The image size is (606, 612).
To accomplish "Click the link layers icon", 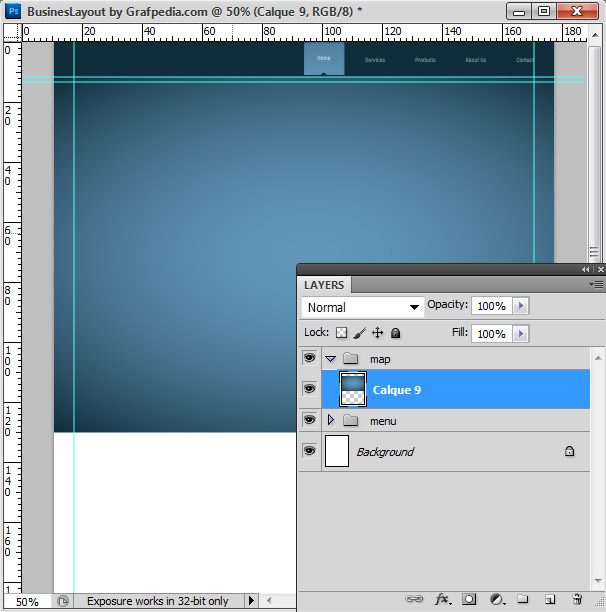I will tap(414, 598).
